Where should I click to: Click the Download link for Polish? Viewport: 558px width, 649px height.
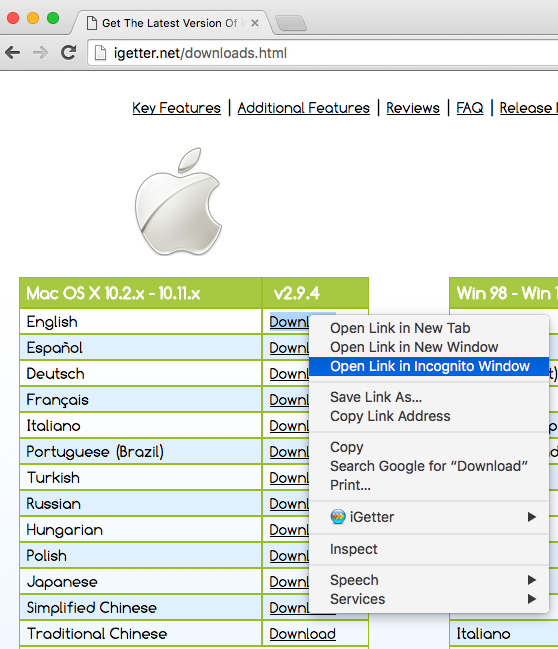click(x=289, y=555)
